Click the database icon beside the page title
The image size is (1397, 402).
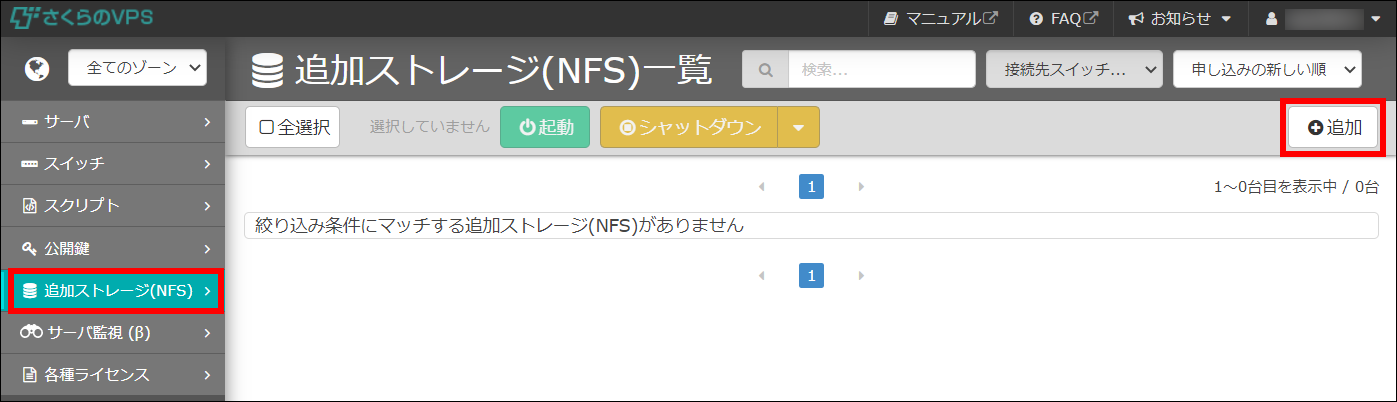tap(267, 71)
